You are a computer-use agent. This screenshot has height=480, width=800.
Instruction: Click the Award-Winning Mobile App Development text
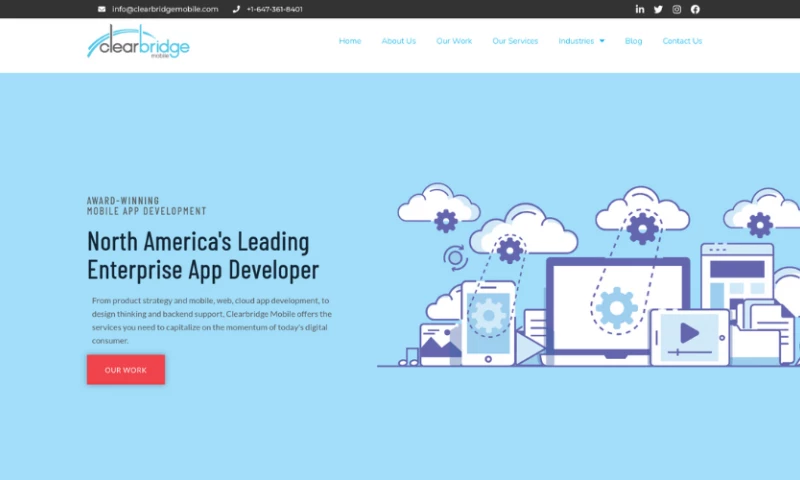(x=146, y=206)
